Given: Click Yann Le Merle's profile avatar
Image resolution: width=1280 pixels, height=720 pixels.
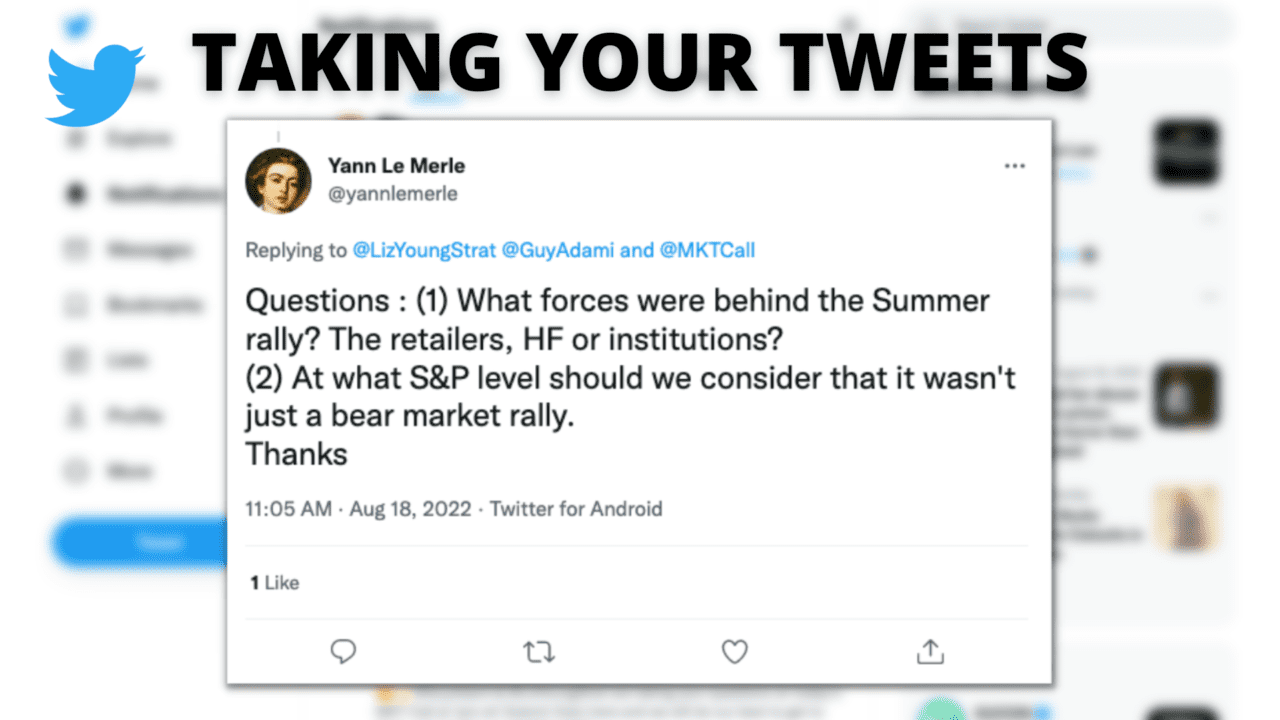Looking at the screenshot, I should coord(278,180).
